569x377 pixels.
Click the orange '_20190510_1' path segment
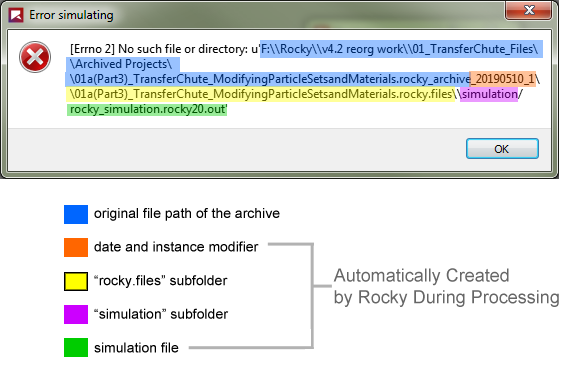click(x=503, y=79)
